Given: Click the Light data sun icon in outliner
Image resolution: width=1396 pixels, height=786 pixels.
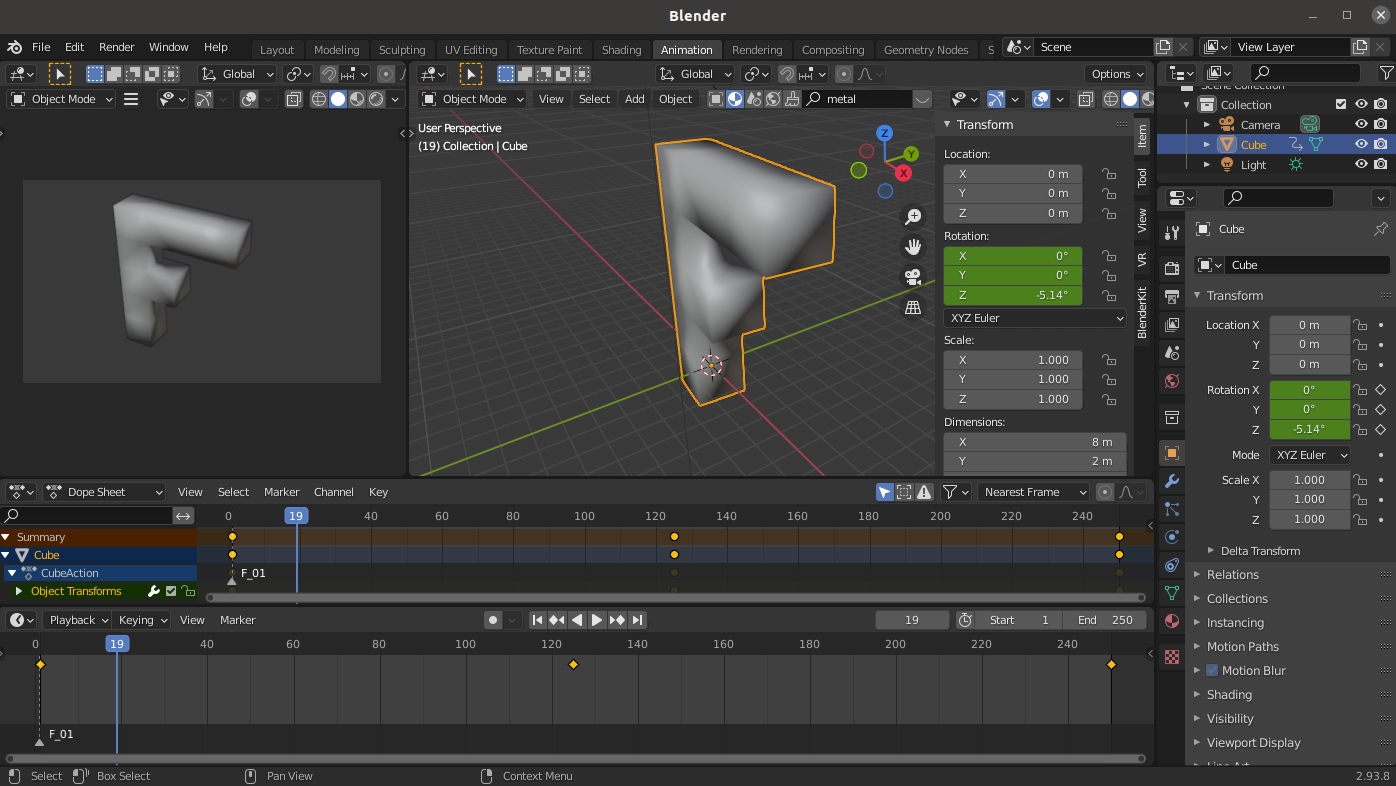Looking at the screenshot, I should [1296, 164].
